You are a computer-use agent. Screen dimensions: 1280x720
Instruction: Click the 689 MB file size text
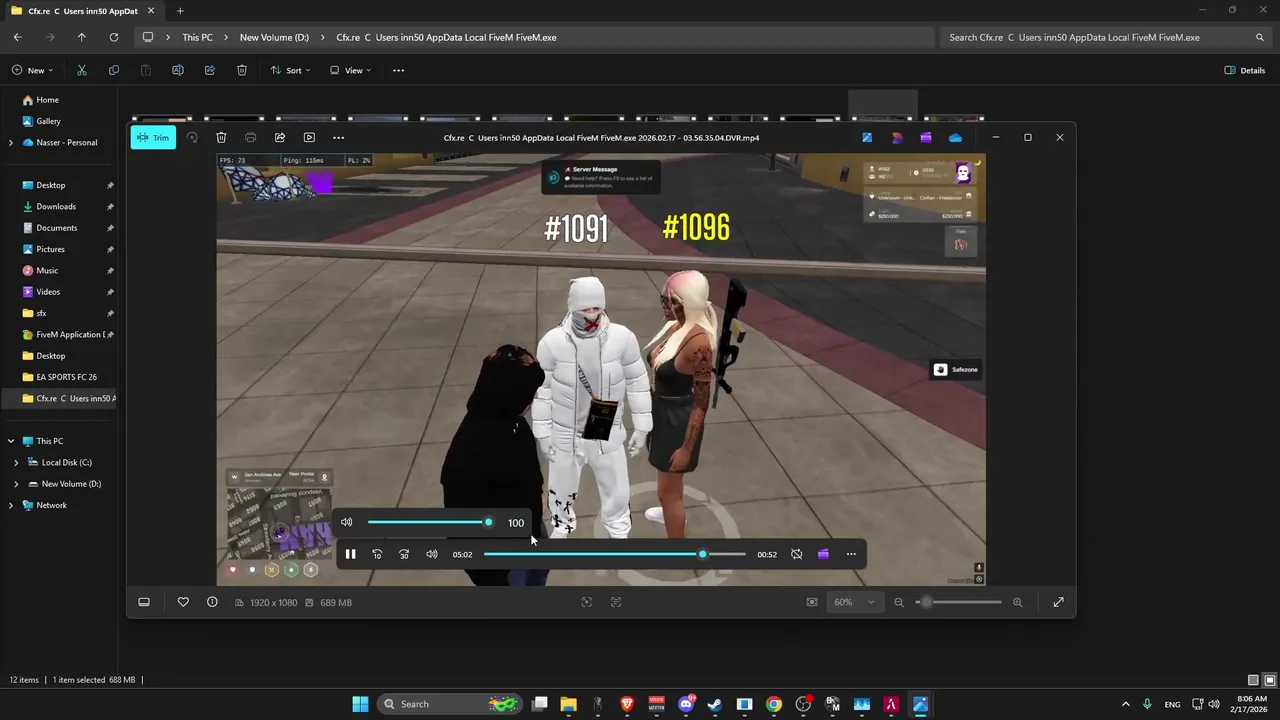tap(336, 603)
